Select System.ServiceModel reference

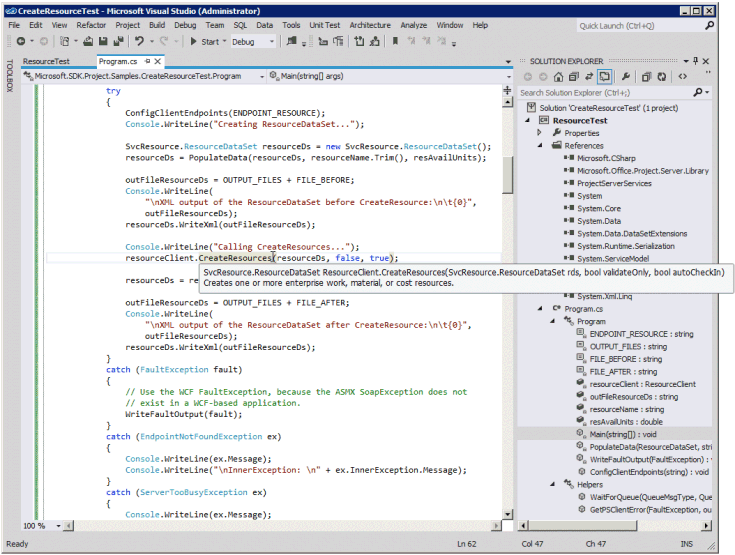pos(613,258)
